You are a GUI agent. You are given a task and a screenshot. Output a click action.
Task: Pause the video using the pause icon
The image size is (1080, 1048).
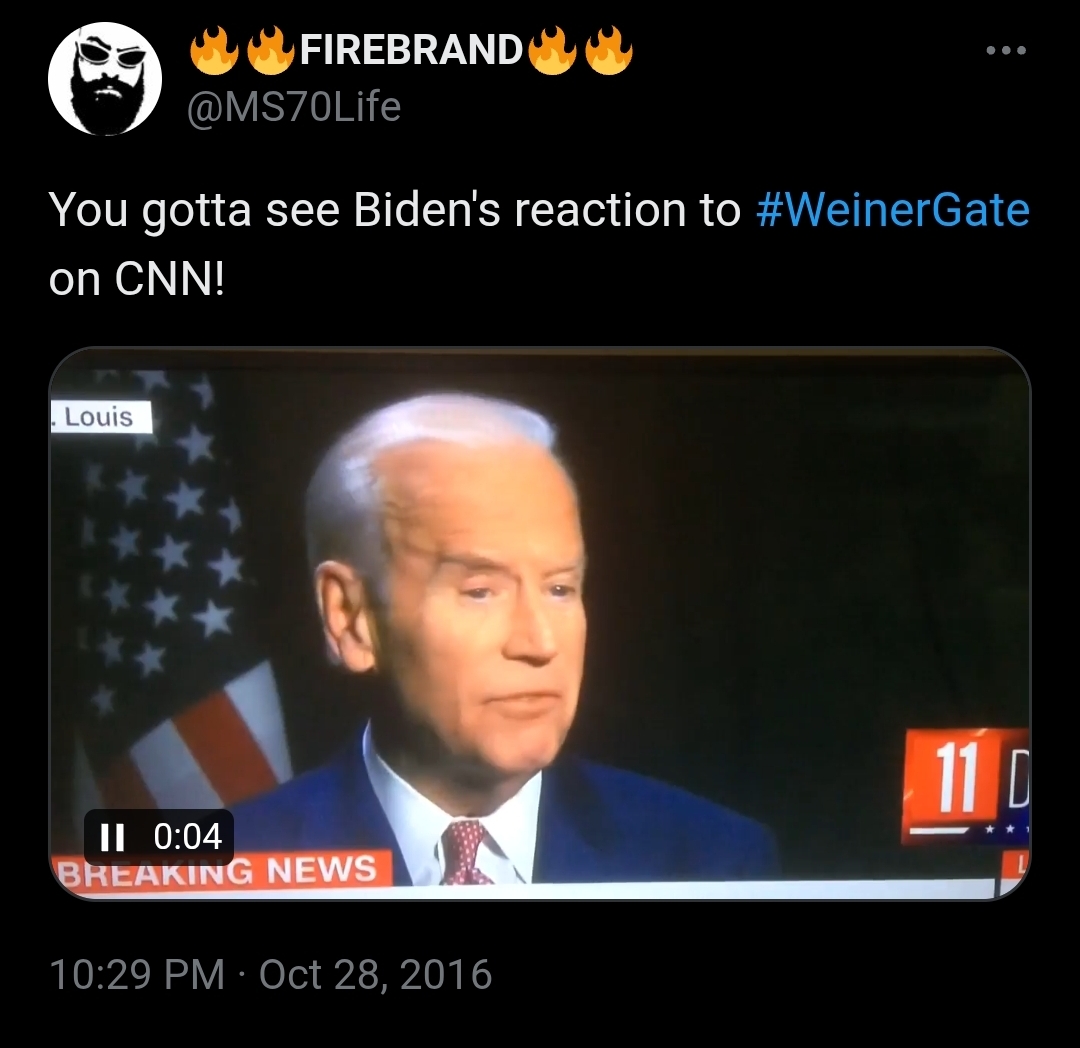pos(112,837)
